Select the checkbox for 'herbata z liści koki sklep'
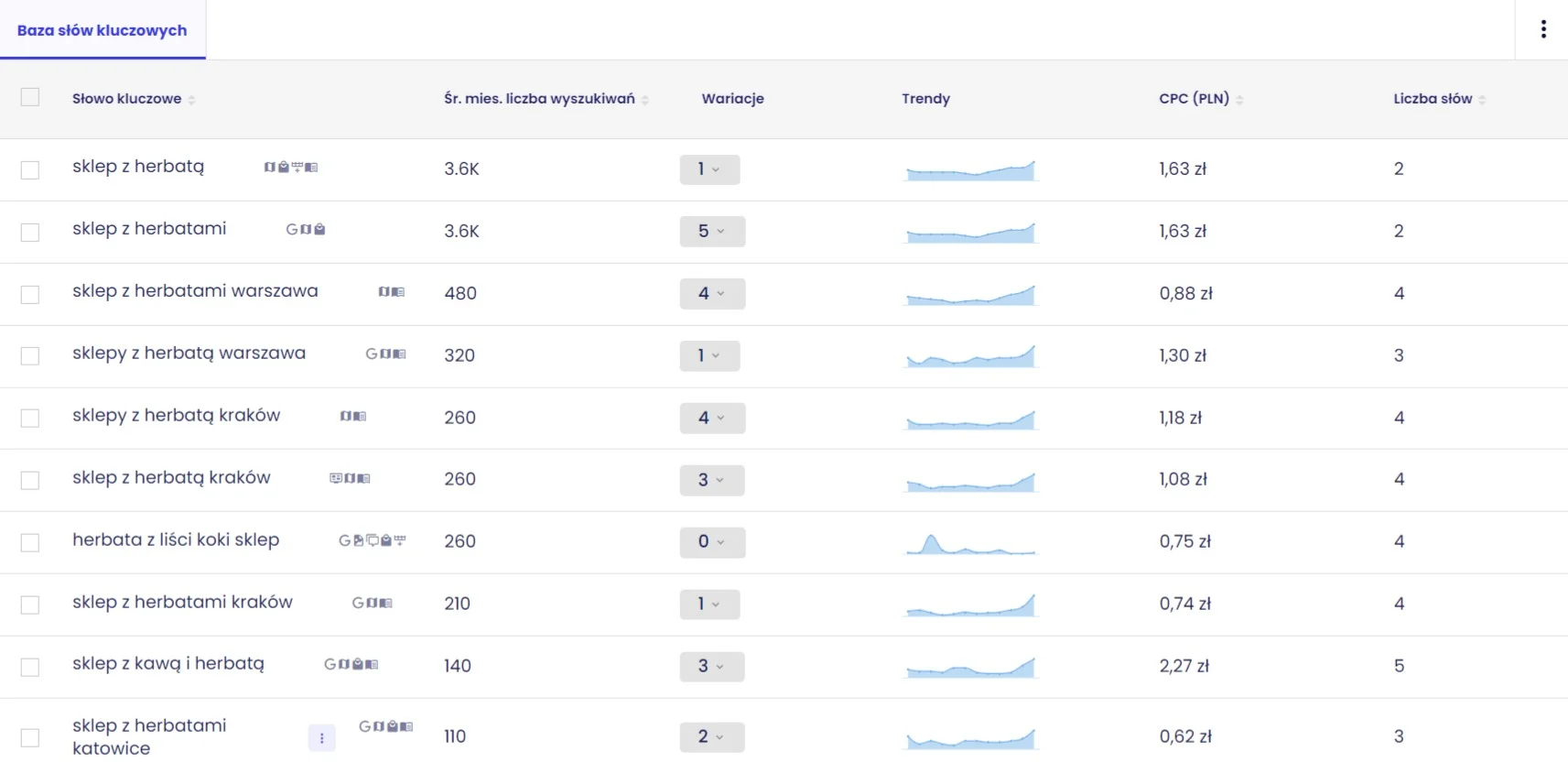This screenshot has width=1568, height=773. [x=30, y=542]
